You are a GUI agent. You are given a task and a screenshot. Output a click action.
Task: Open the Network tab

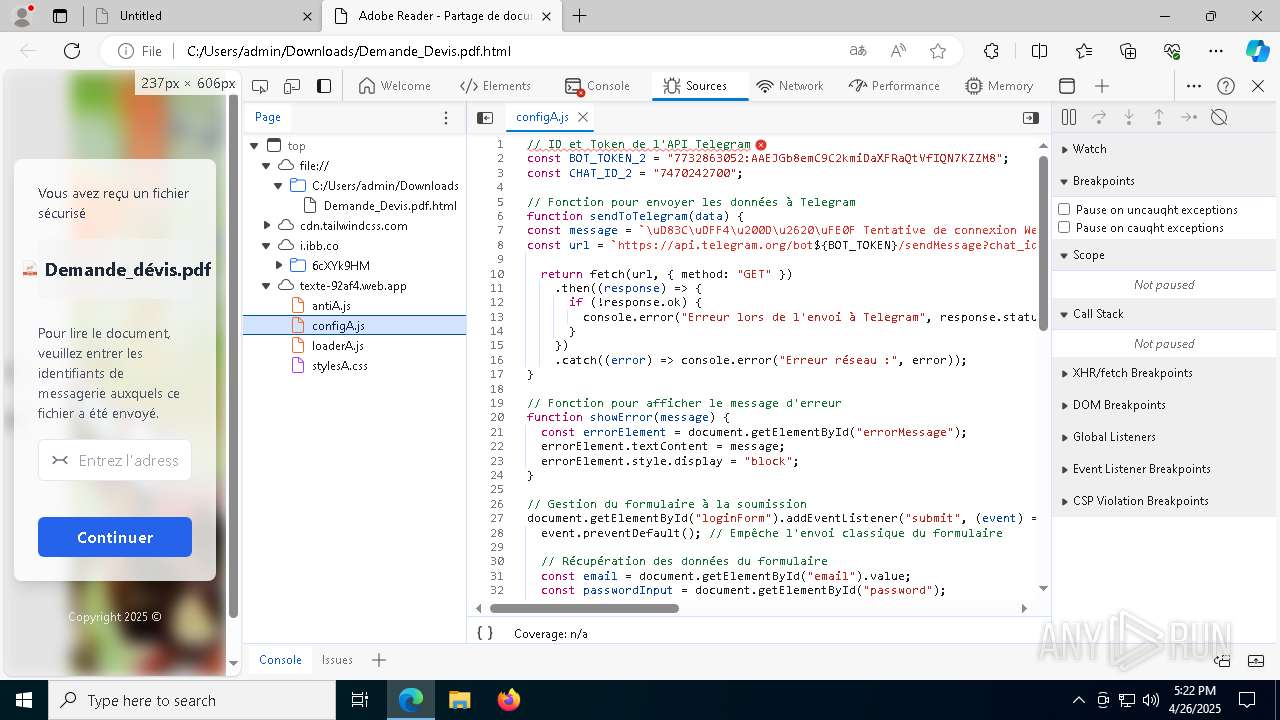pos(790,86)
